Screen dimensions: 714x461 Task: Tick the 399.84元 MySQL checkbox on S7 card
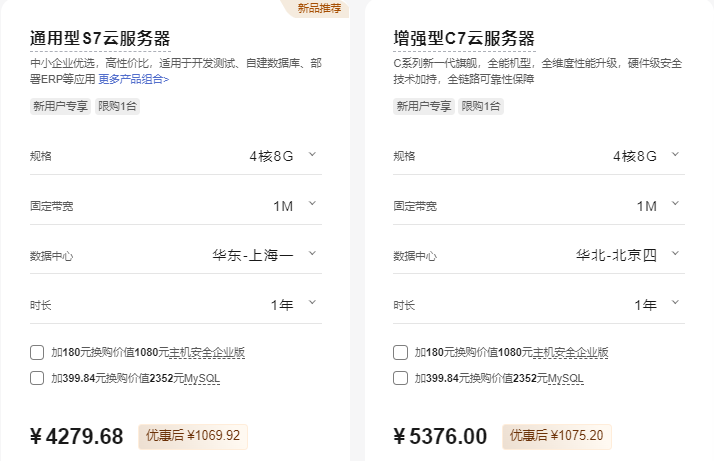click(37, 378)
